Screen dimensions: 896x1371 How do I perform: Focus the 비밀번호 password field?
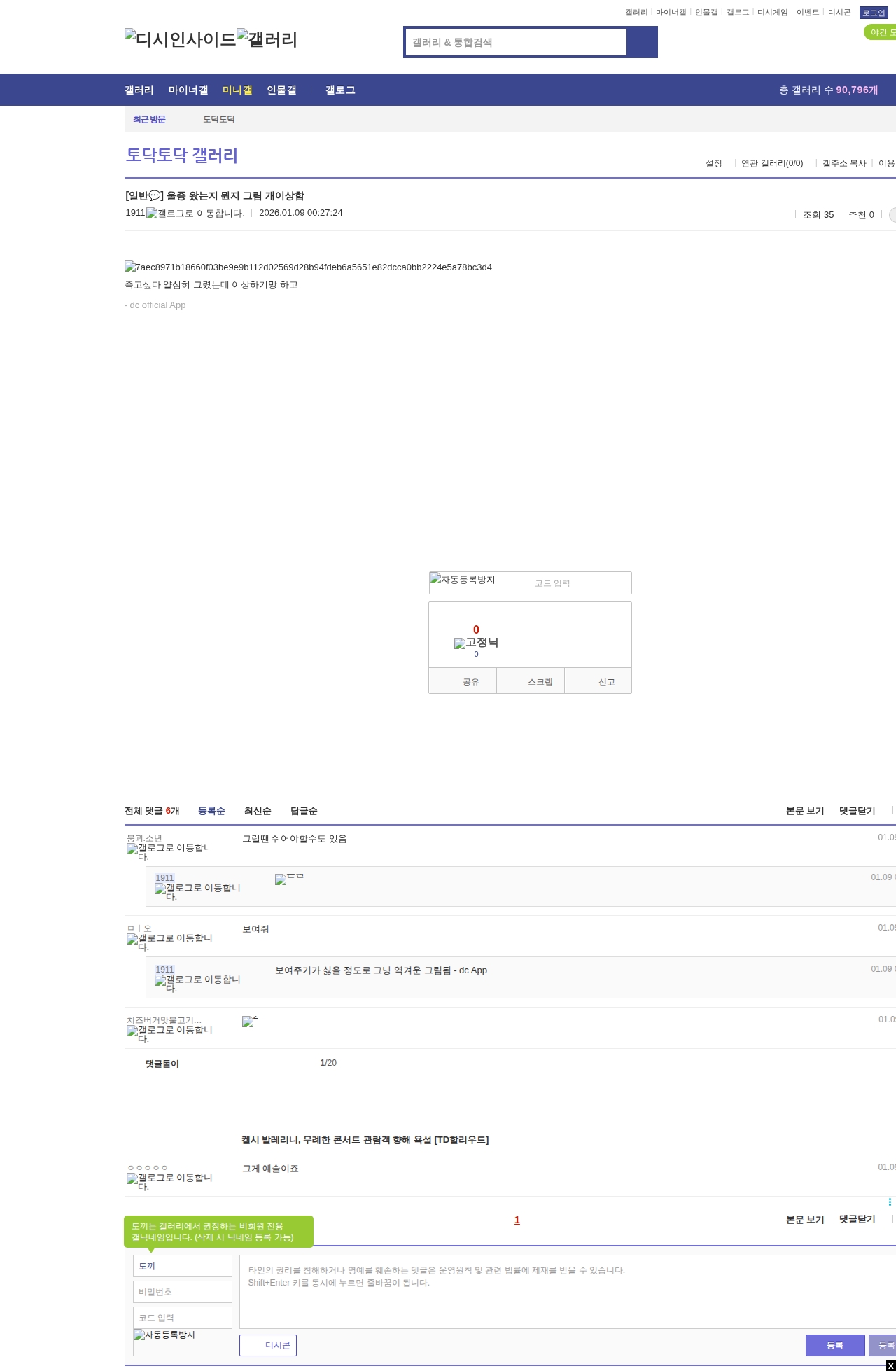point(183,1292)
